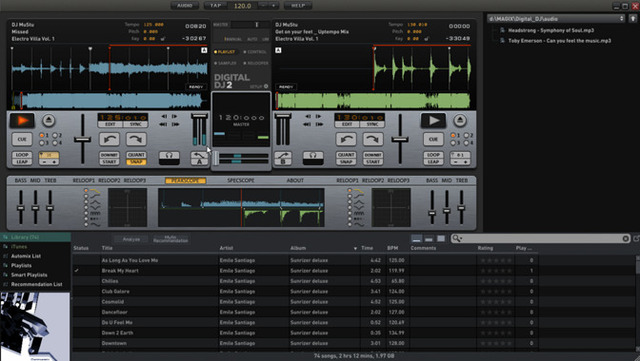Switch to the SPECSCOPE tab

[x=241, y=180]
